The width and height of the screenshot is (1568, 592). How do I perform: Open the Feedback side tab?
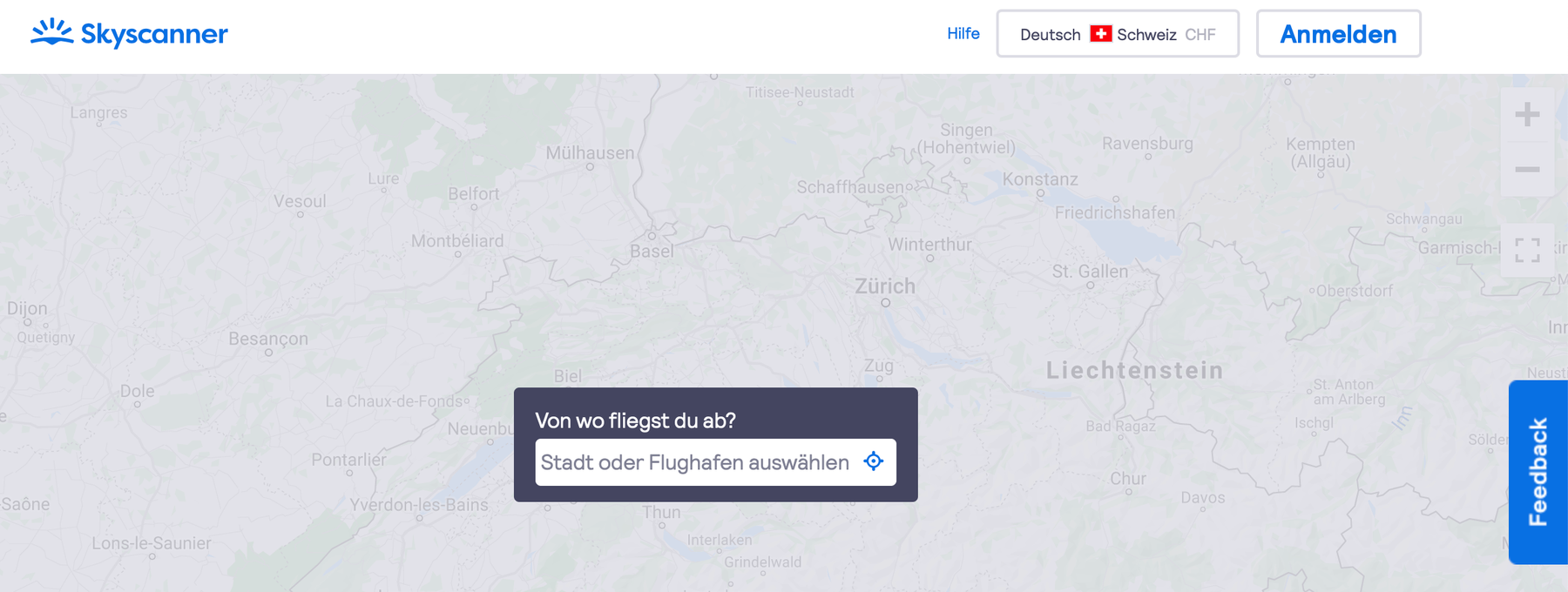click(x=1538, y=472)
